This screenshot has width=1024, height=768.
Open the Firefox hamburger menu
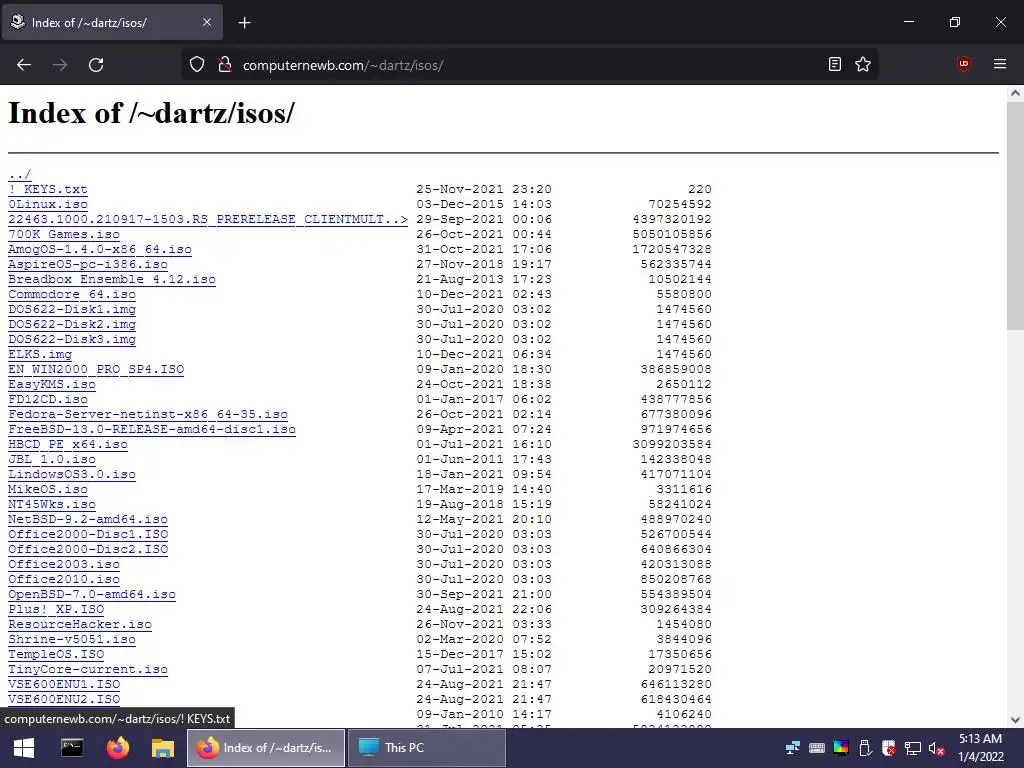coord(1000,64)
